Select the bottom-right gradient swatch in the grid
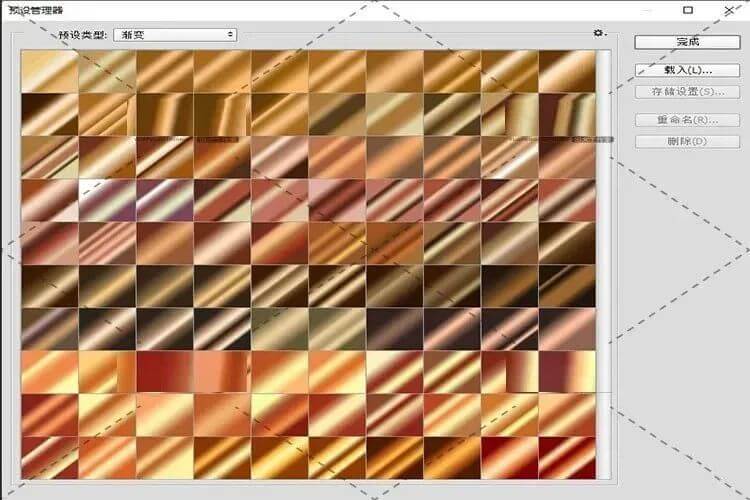Image resolution: width=750 pixels, height=500 pixels. [x=567, y=457]
